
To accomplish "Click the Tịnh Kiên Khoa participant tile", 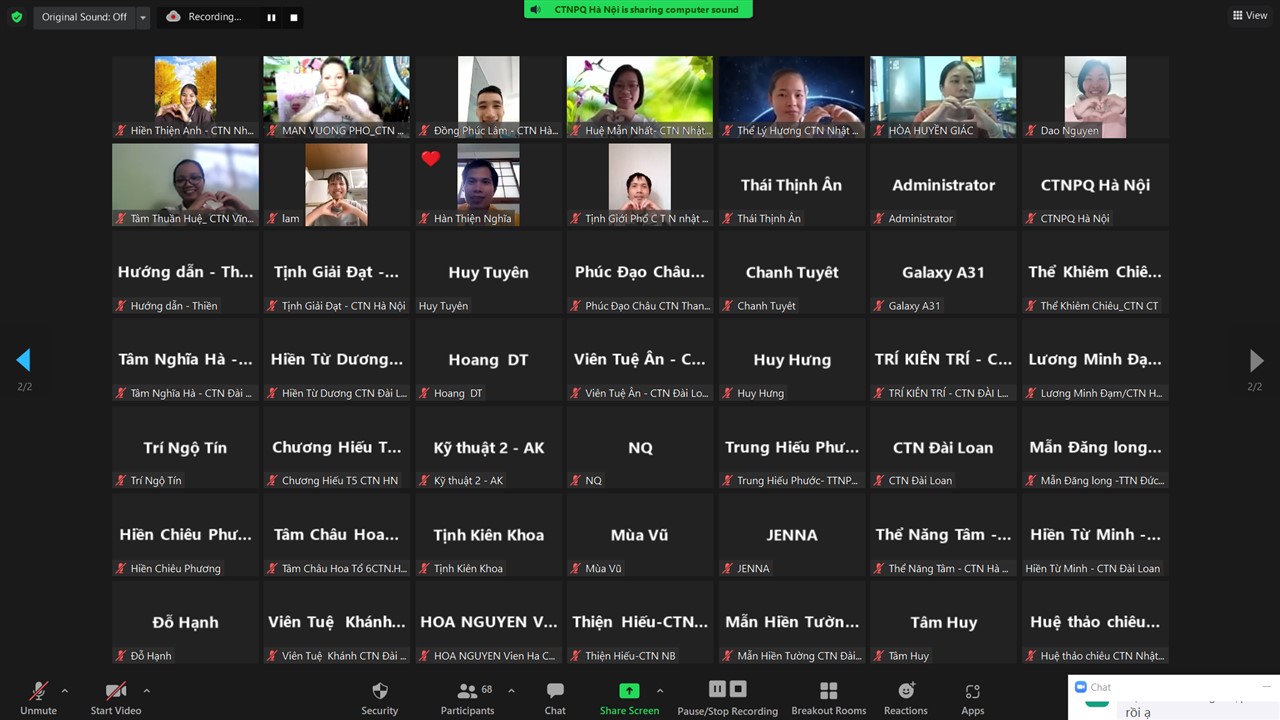I will (488, 535).
